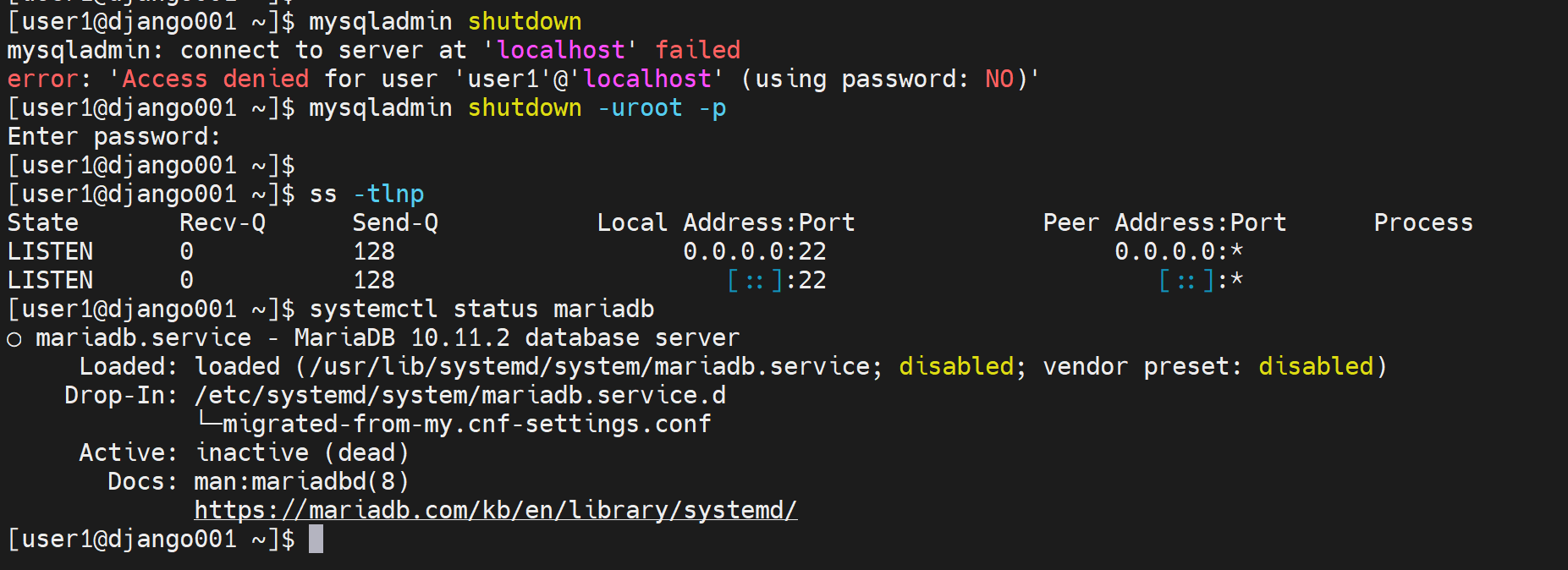1568x570 pixels.
Task: Click the "Peer Address:Port" column header
Action: click(x=1164, y=223)
